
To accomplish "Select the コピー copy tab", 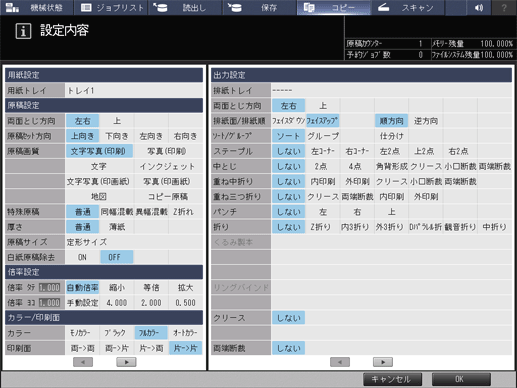I will coord(334,7).
